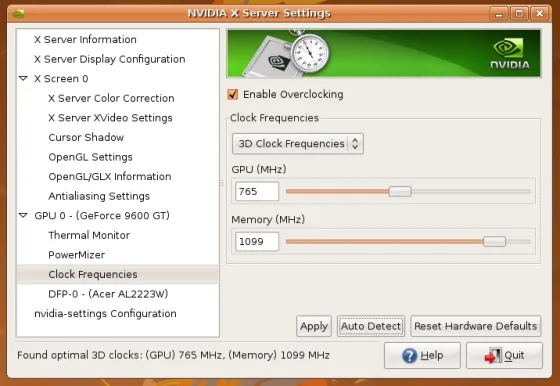Open the 3D Clock Frequencies dropdown

coord(298,144)
